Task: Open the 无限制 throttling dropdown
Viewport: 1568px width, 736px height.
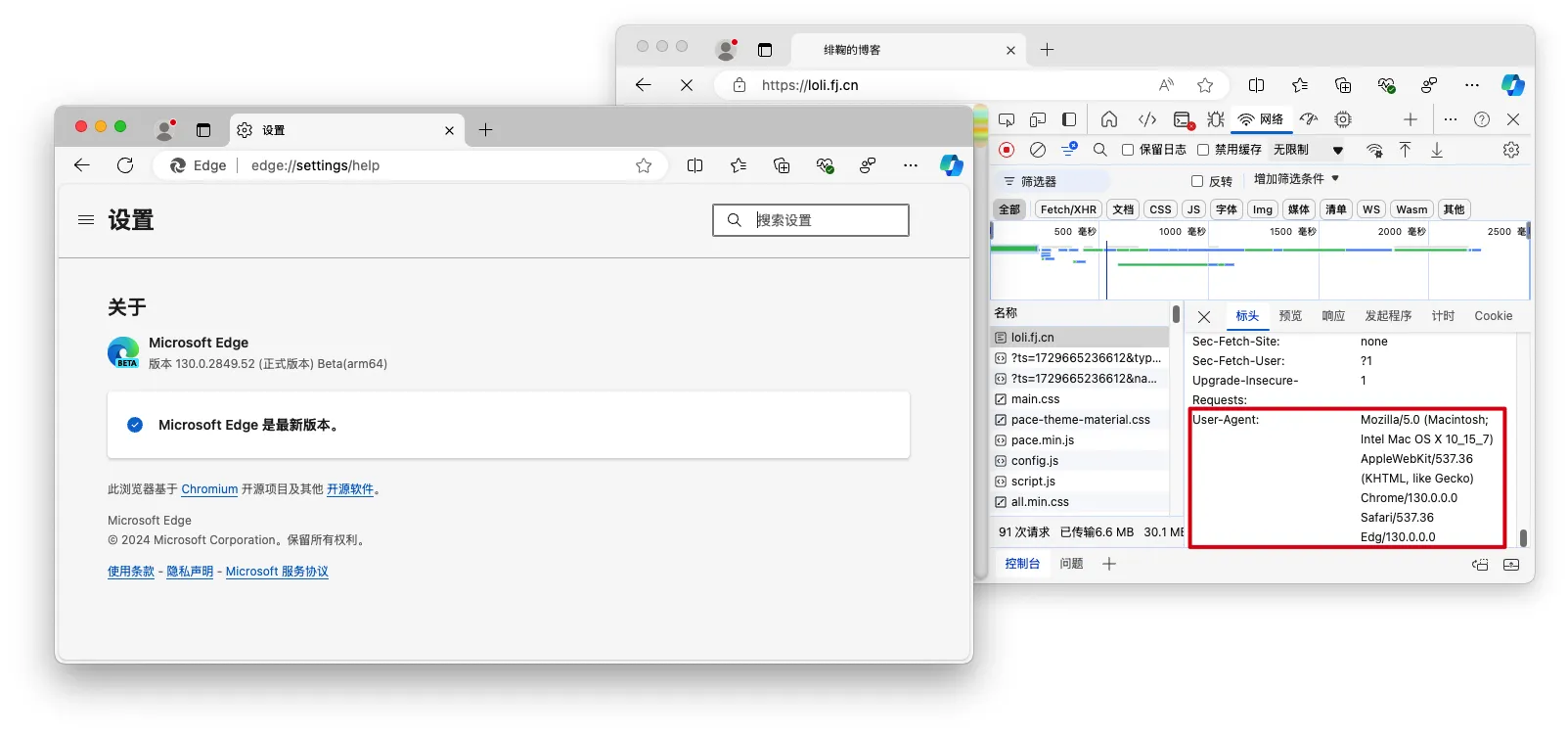Action: pyautogui.click(x=1308, y=150)
